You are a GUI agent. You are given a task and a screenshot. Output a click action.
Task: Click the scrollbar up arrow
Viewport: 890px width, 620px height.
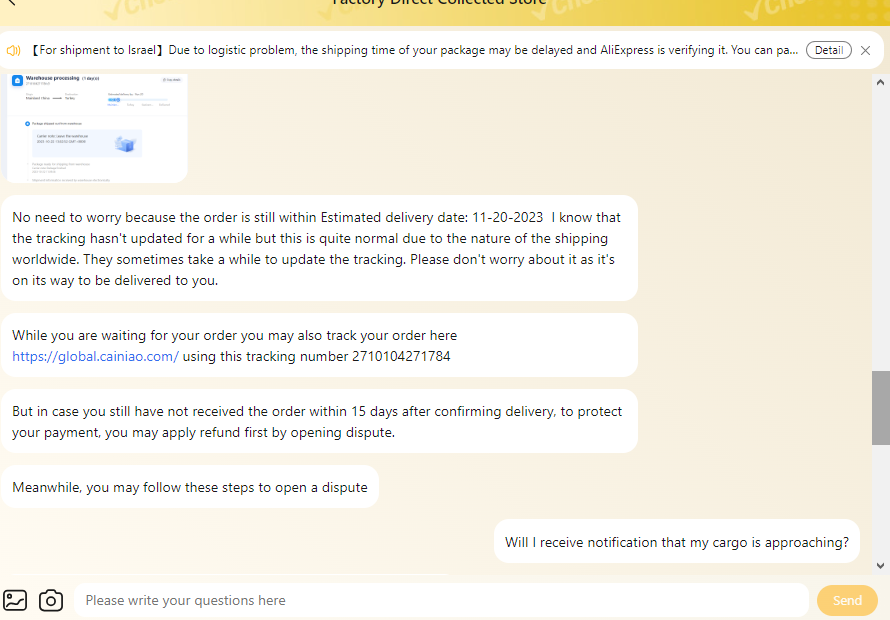tap(880, 82)
